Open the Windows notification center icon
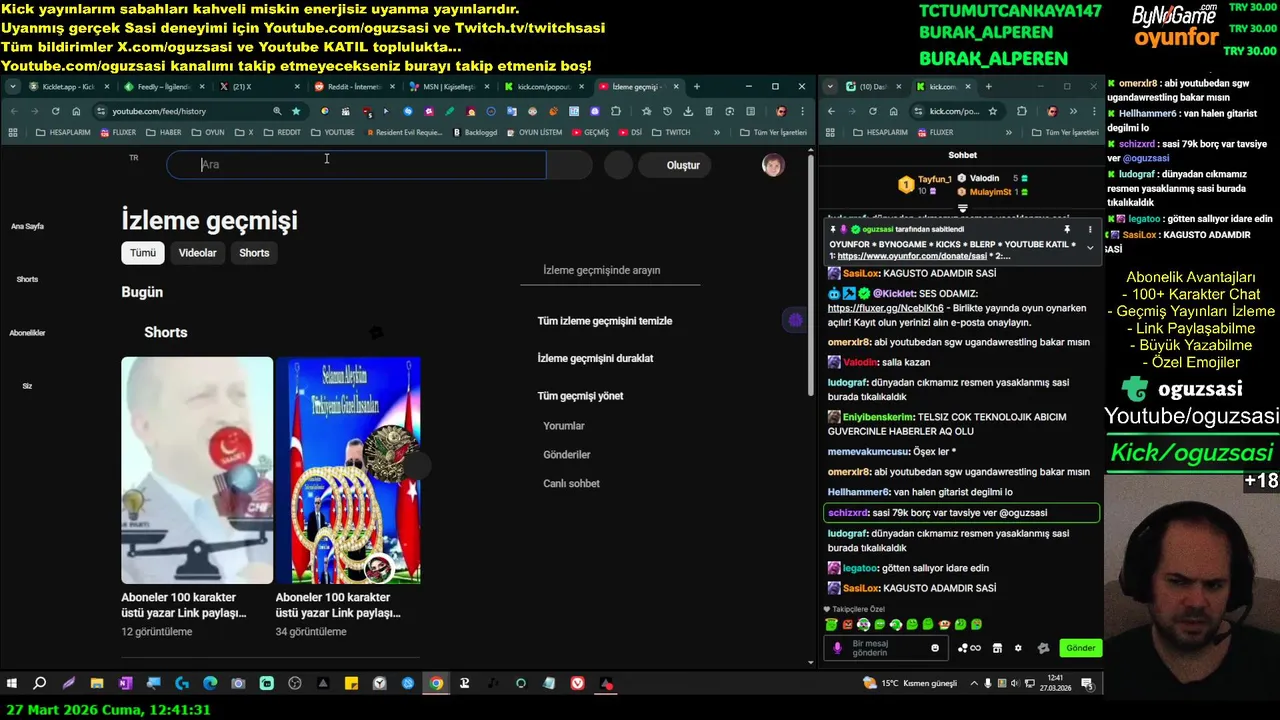The width and height of the screenshot is (1280, 720). (1087, 684)
